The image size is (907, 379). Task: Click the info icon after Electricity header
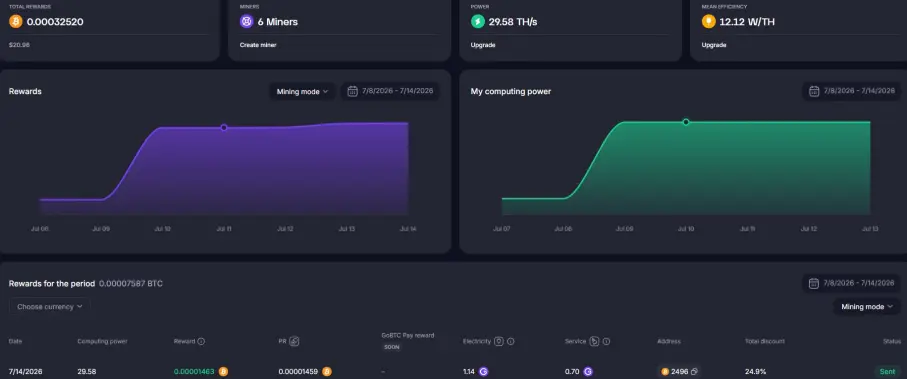pos(511,341)
